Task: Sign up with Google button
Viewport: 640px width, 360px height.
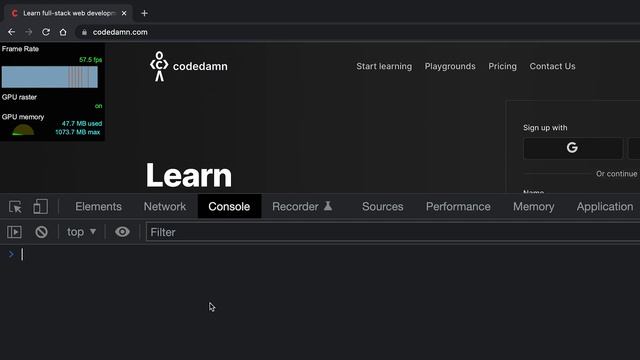Action: click(x=573, y=148)
